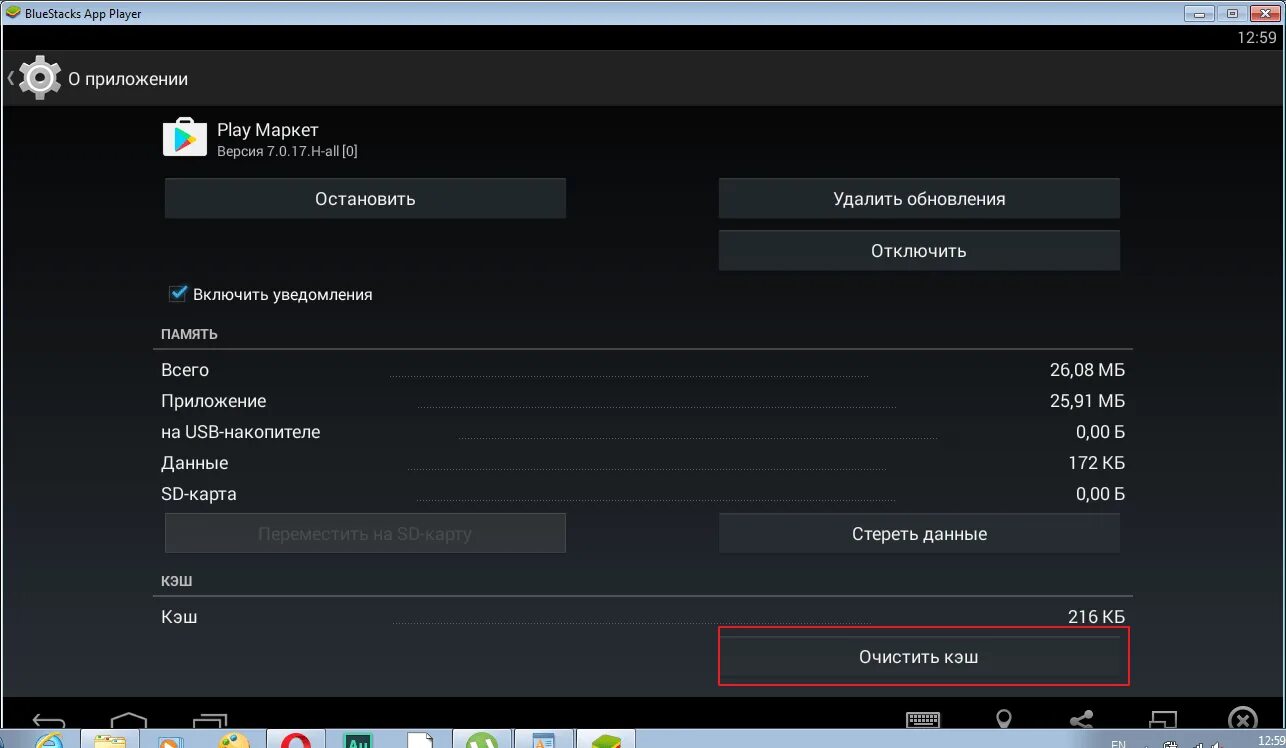This screenshot has width=1286, height=748.
Task: Click the Очистить кэш button
Action: [919, 657]
